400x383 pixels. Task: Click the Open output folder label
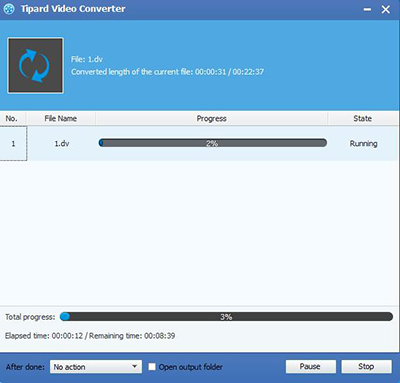(190, 367)
